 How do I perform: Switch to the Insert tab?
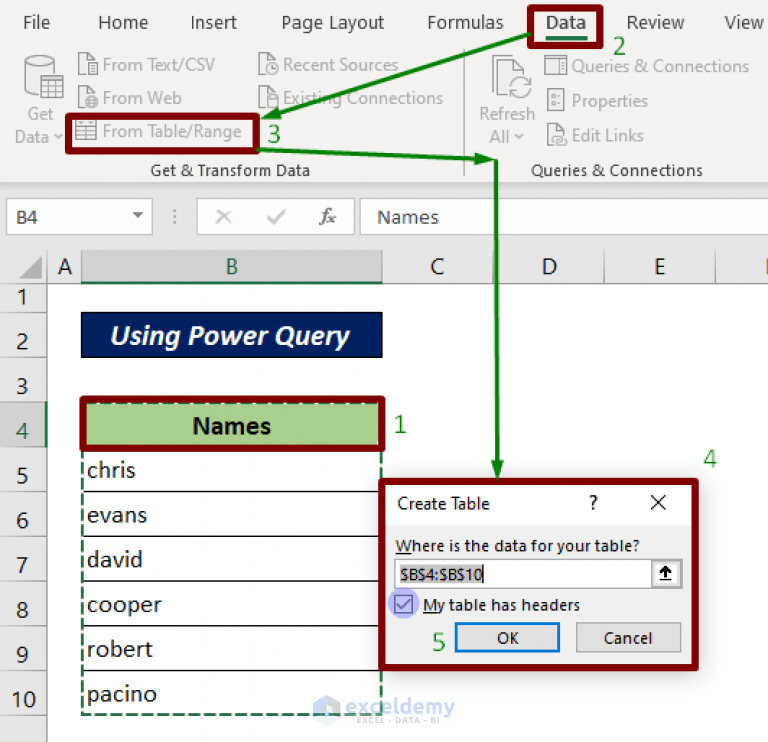click(x=213, y=23)
